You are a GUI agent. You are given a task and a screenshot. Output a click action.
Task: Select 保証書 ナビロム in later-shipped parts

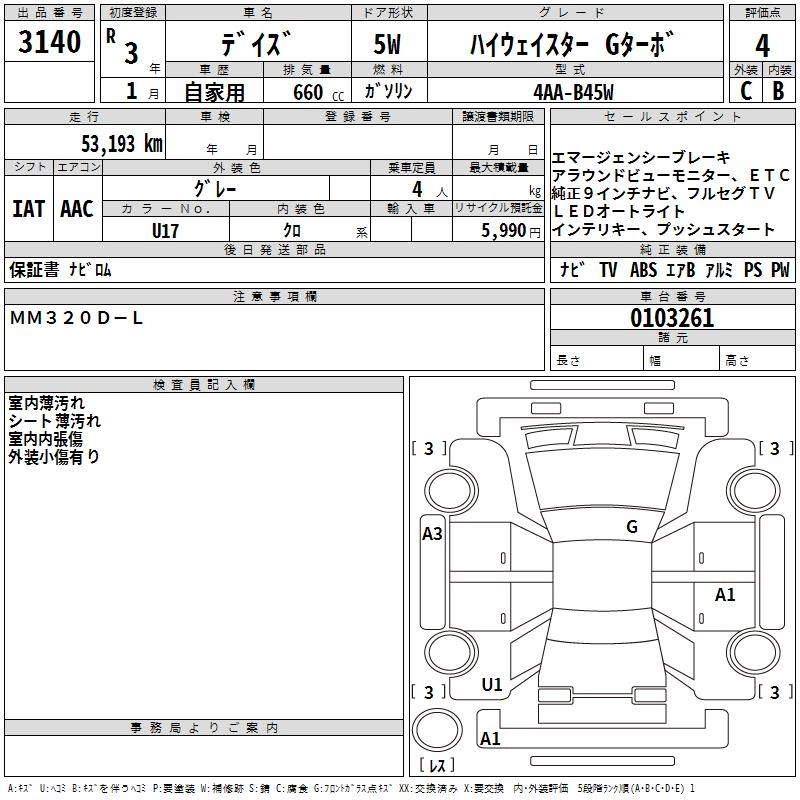point(60,270)
